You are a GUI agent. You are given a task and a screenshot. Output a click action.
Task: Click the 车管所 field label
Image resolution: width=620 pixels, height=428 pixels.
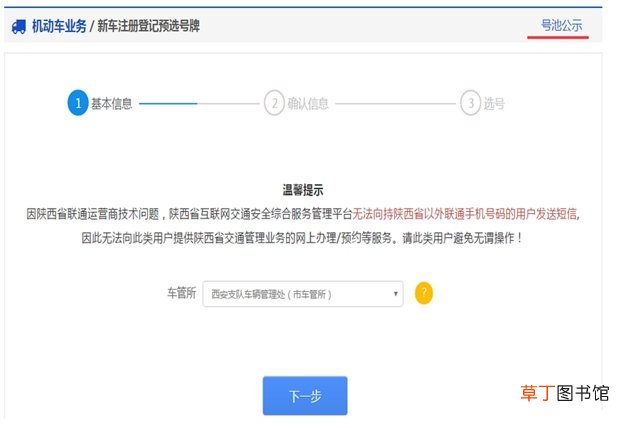(x=181, y=293)
